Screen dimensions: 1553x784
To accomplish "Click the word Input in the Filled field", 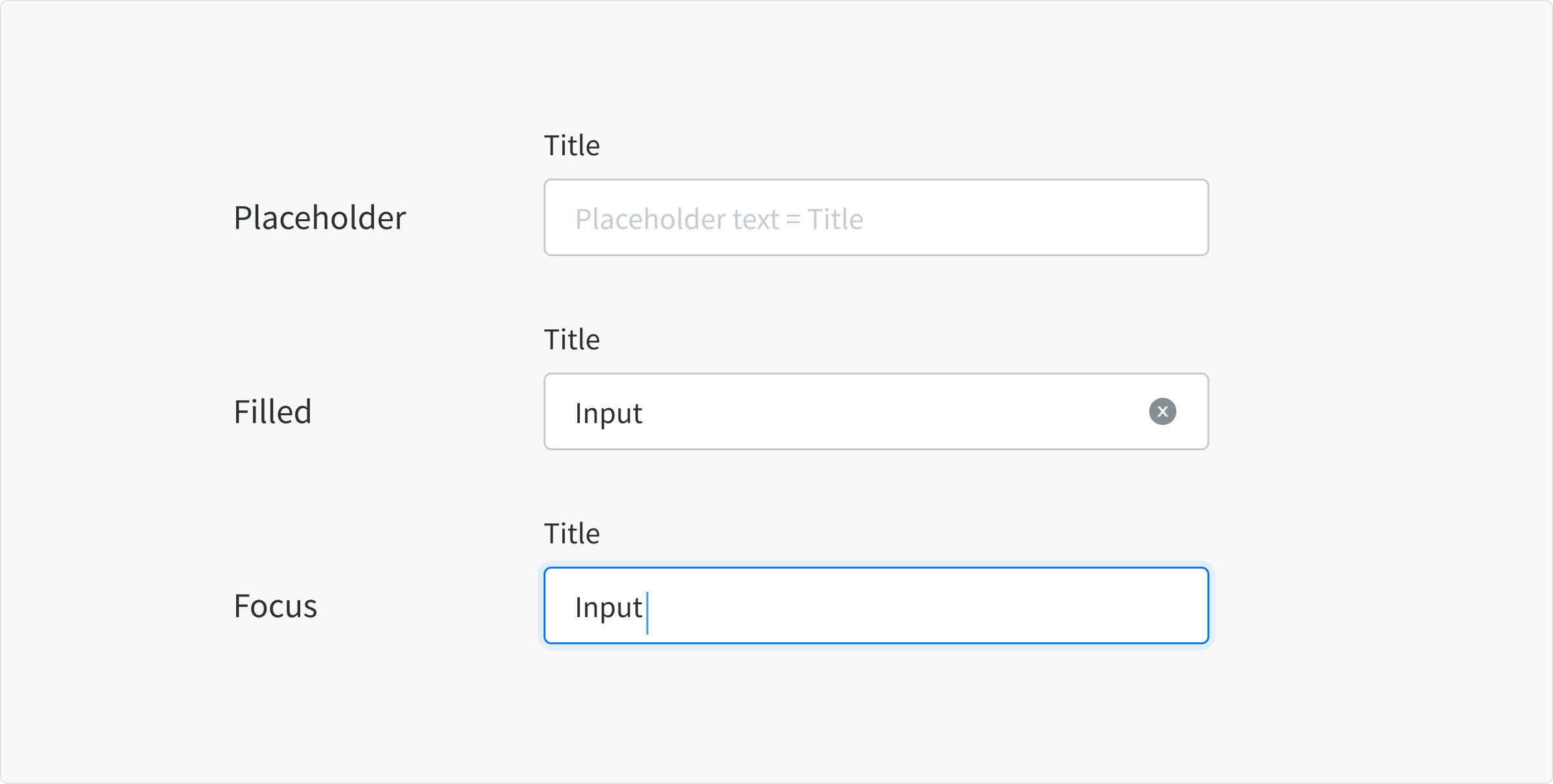I will click(608, 413).
